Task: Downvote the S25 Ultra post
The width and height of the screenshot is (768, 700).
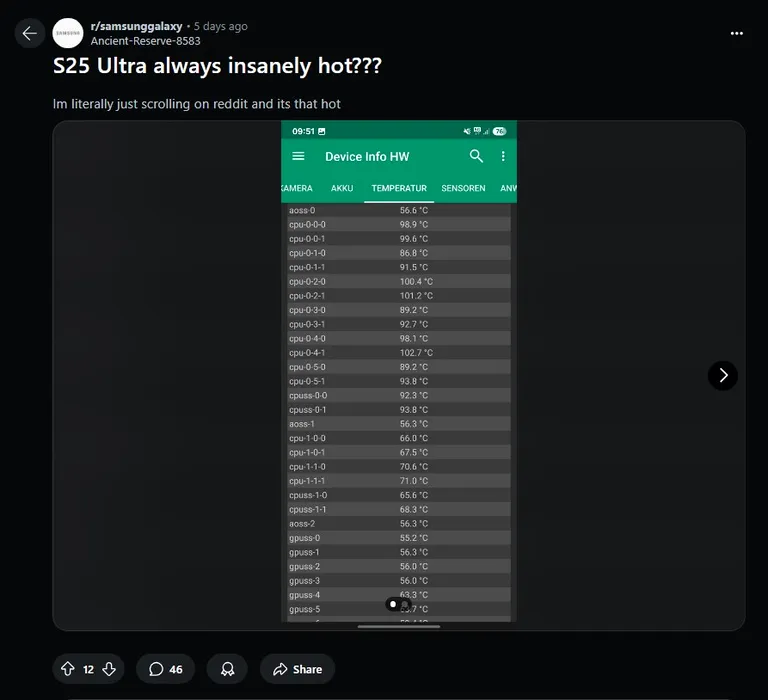Action: point(109,669)
